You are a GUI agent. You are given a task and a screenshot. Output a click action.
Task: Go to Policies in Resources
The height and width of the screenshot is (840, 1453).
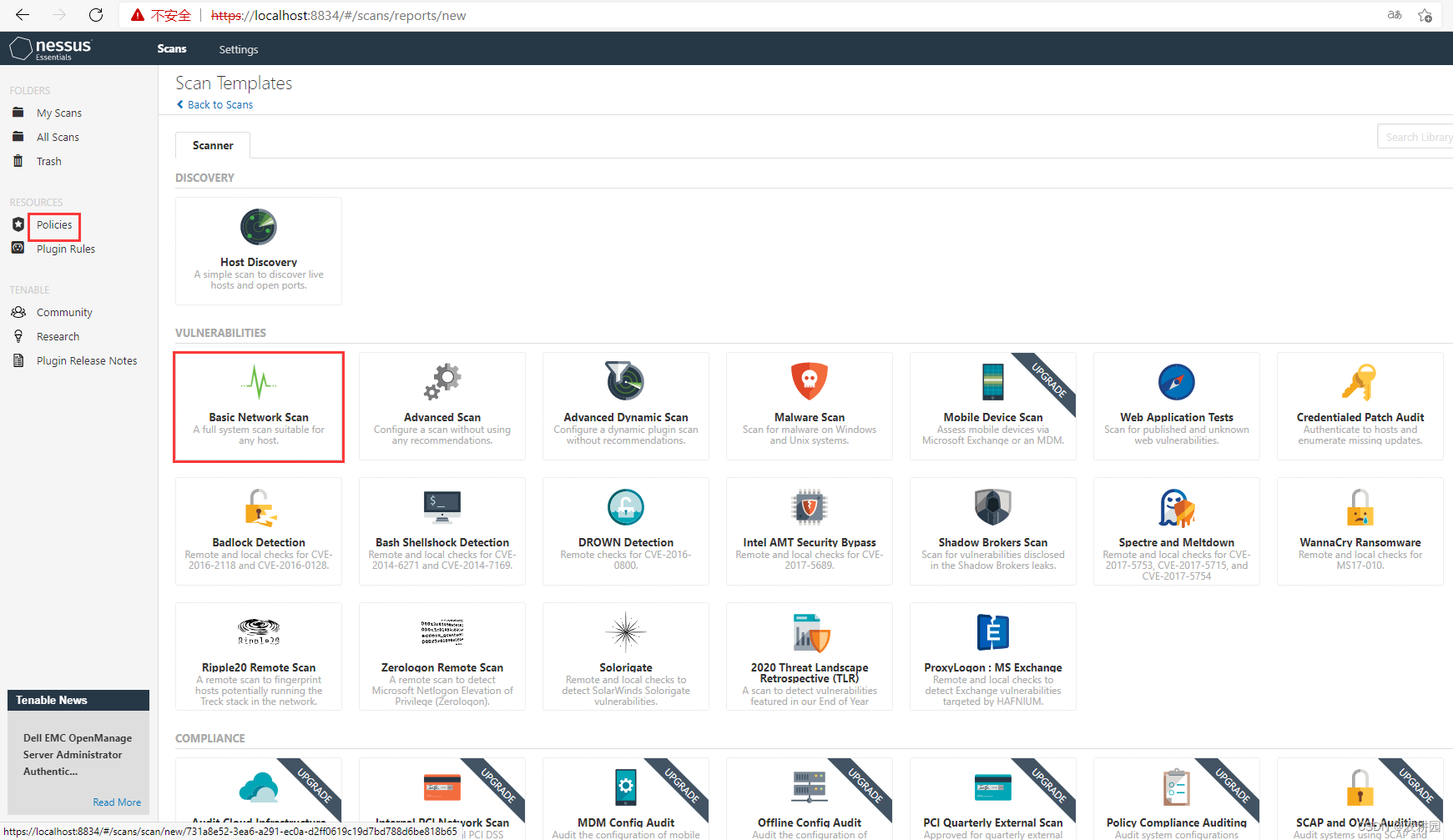coord(54,224)
